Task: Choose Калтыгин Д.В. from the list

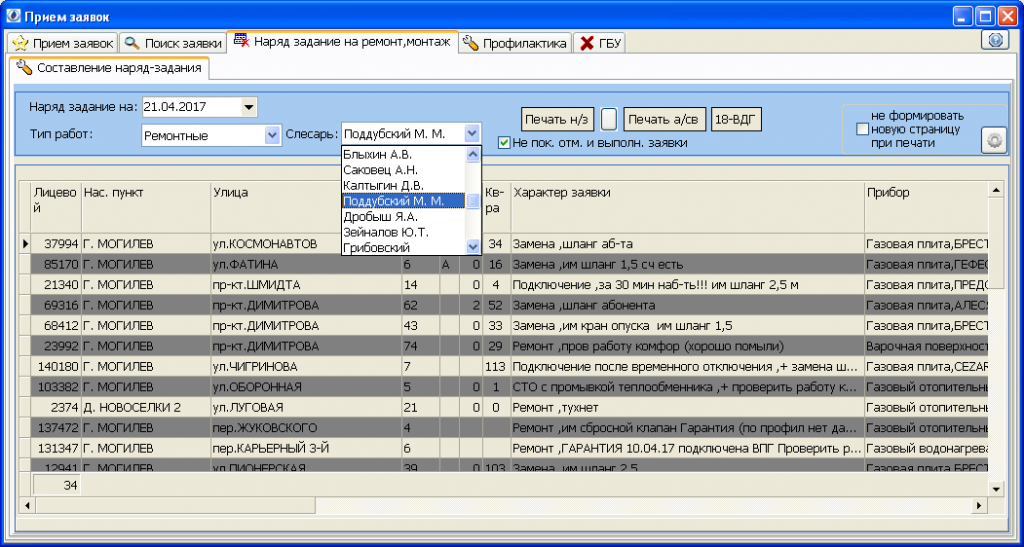Action: [403, 185]
